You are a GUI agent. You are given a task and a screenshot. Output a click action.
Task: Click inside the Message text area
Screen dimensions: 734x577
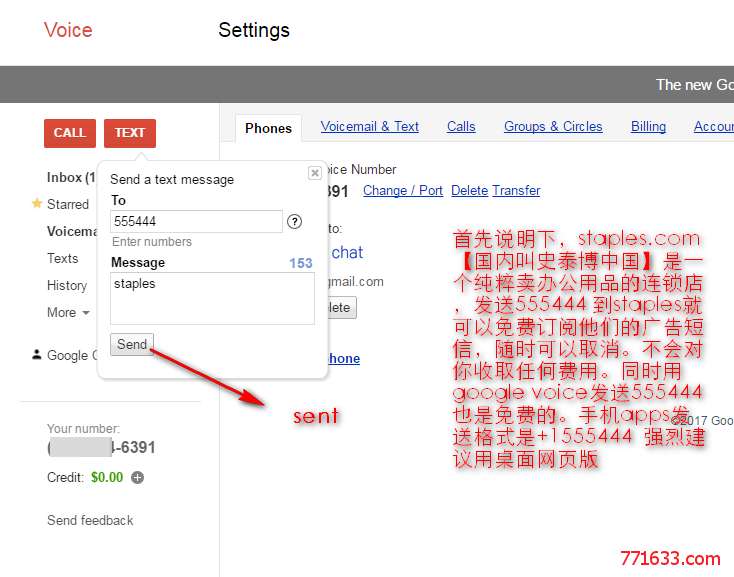pos(212,298)
